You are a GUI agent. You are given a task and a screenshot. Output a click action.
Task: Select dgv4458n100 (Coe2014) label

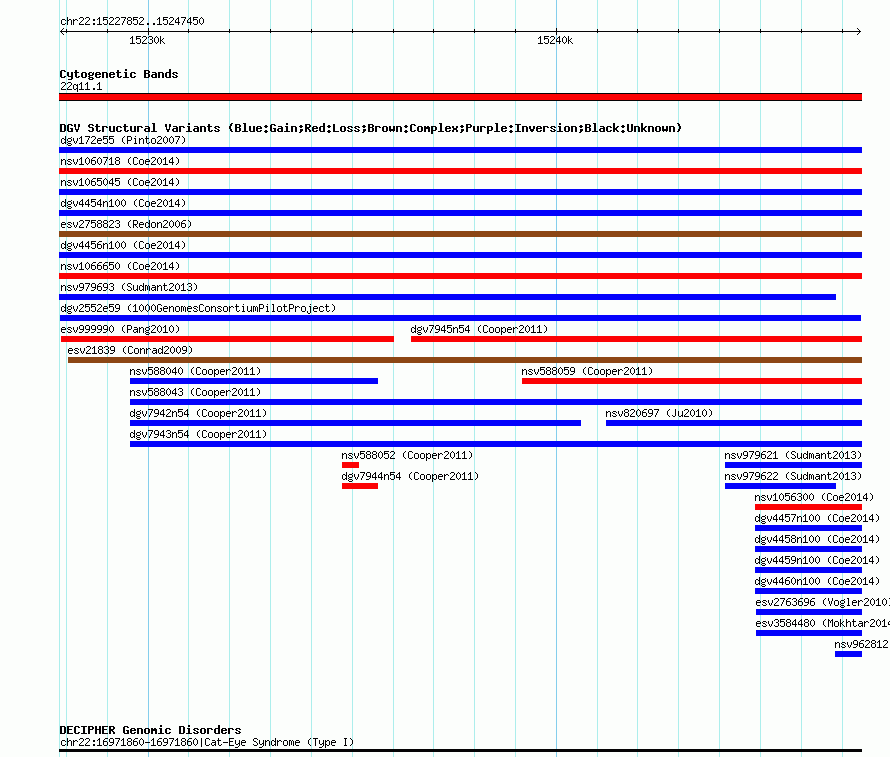click(x=817, y=539)
